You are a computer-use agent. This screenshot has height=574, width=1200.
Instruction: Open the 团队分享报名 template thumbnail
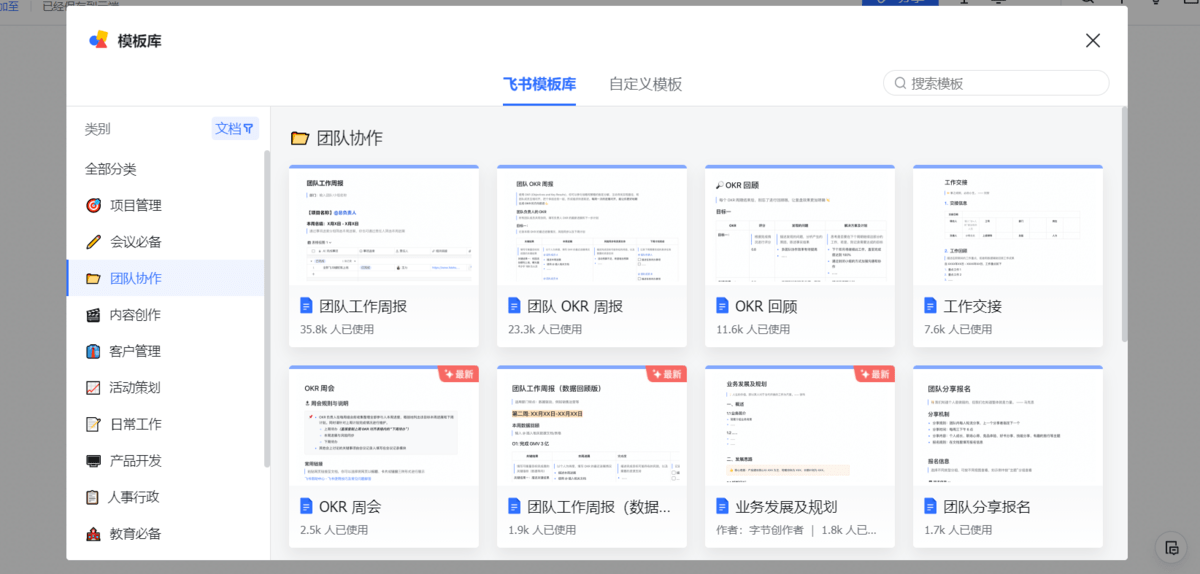click(1008, 426)
